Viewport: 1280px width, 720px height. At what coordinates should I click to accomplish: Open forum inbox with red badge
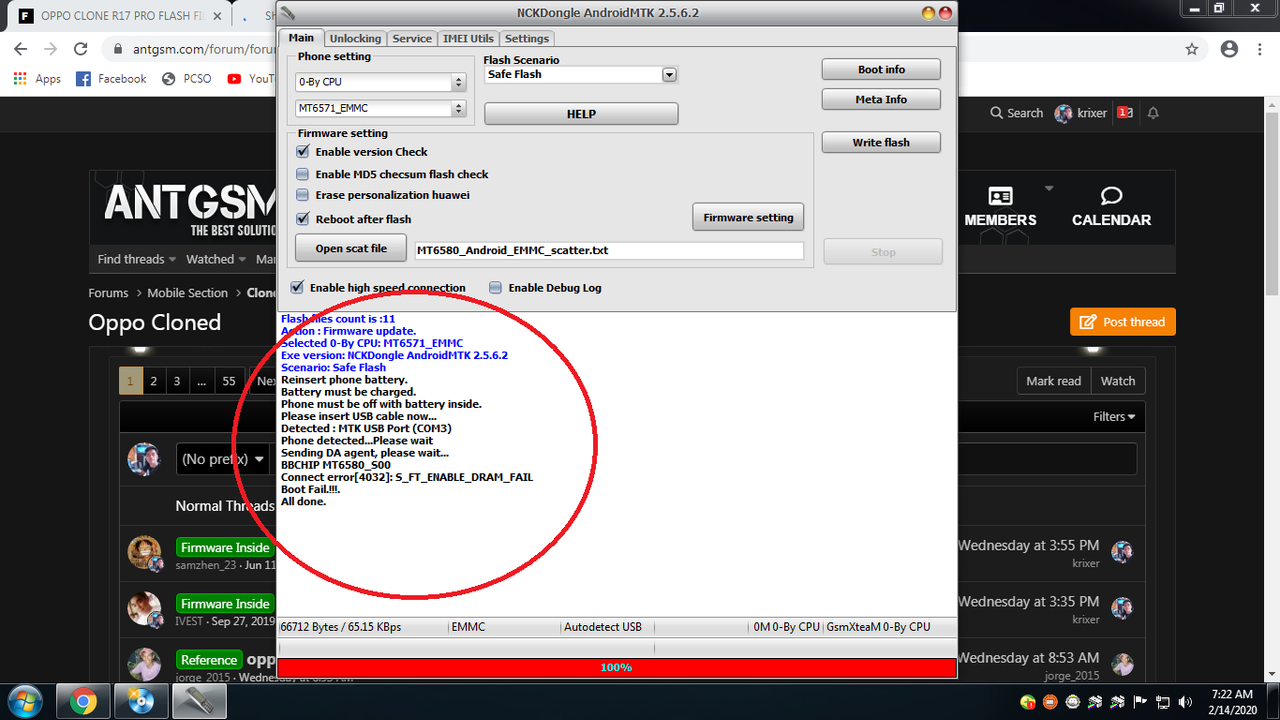[1125, 113]
